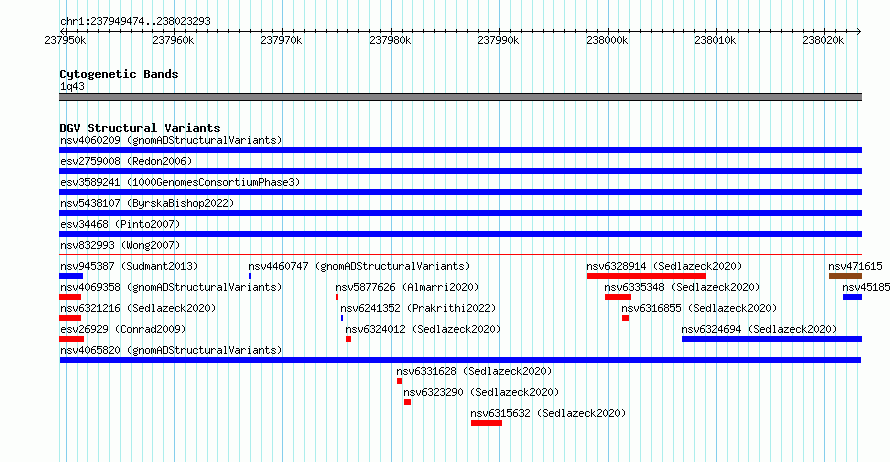Click the small red bar under nsv6324012
Screen dimensions: 890x462
click(349, 339)
